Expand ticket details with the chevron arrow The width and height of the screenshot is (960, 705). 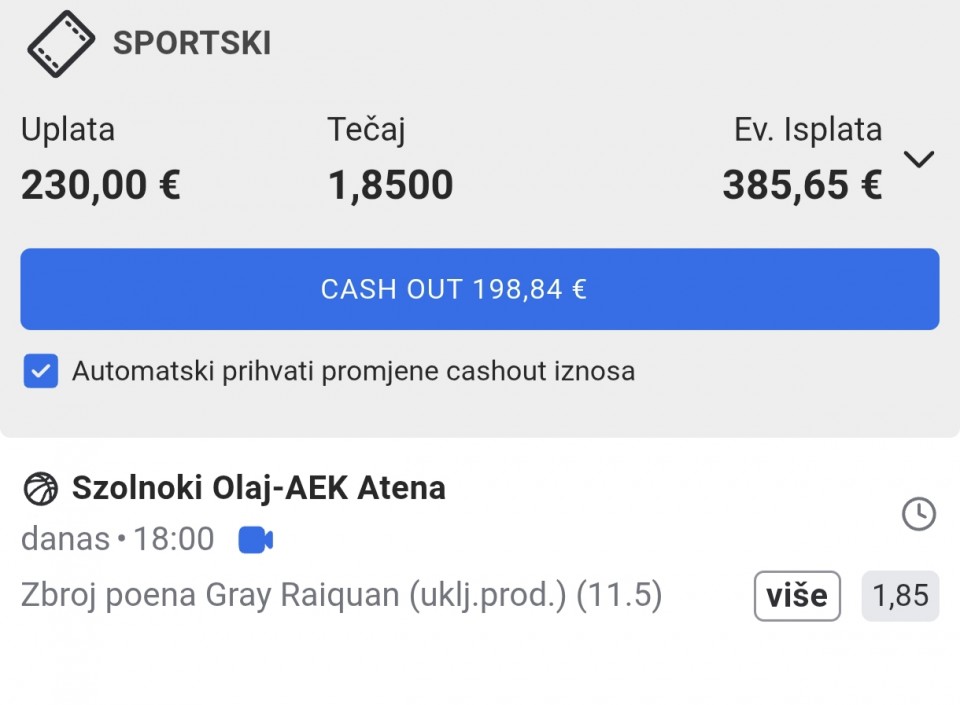[x=918, y=159]
